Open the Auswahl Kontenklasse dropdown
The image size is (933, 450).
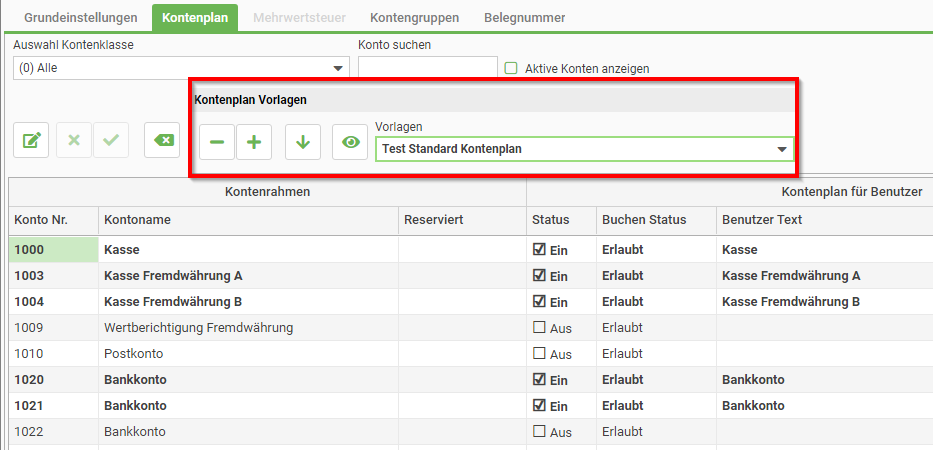click(181, 68)
